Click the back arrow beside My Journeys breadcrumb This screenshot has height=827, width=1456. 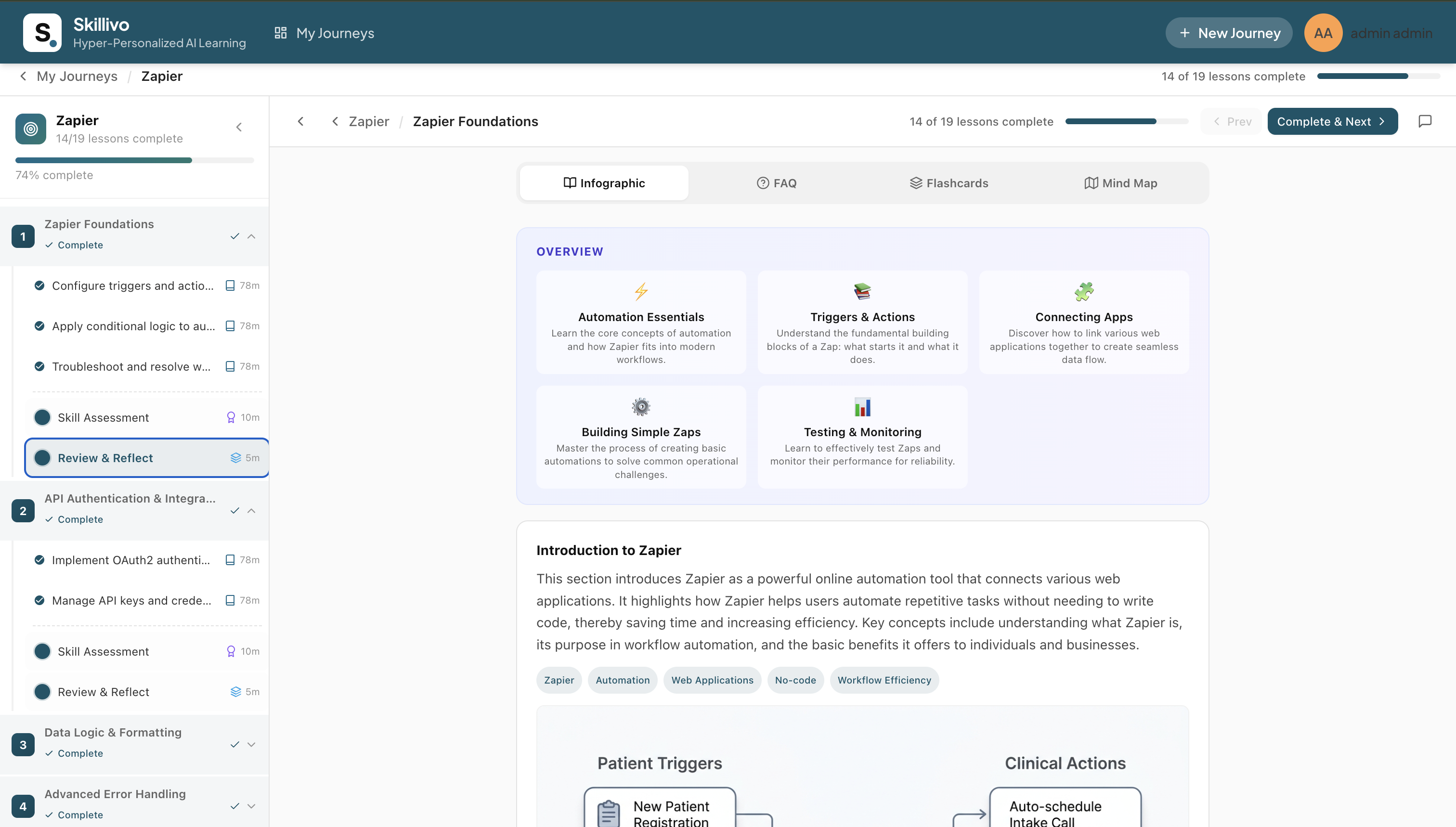coord(23,76)
